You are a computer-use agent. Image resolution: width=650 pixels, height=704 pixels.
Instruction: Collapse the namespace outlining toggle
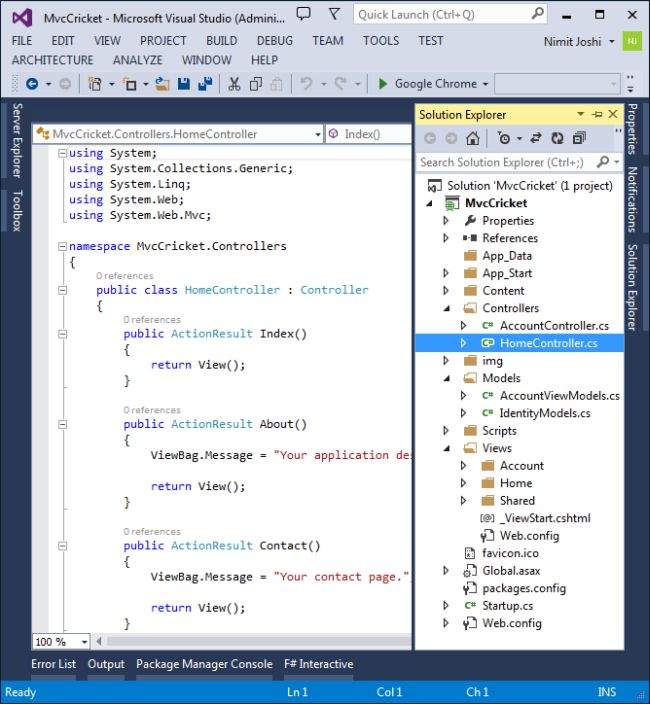62,246
